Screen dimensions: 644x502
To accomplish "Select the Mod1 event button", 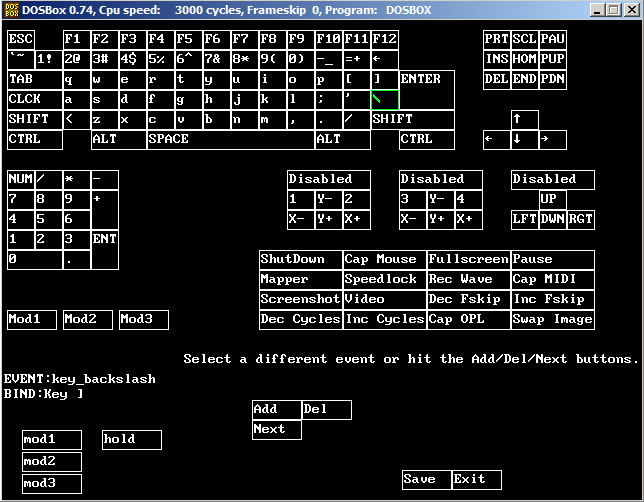I will (x=32, y=320).
